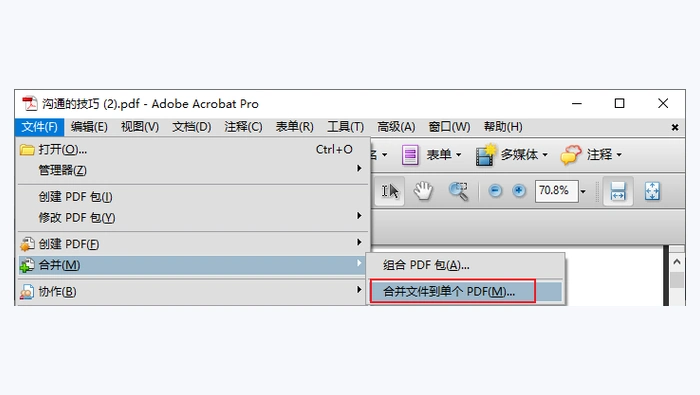Expand the 表单 toolbar dropdown arrow
Screen dimensions: 700x395
pos(458,155)
